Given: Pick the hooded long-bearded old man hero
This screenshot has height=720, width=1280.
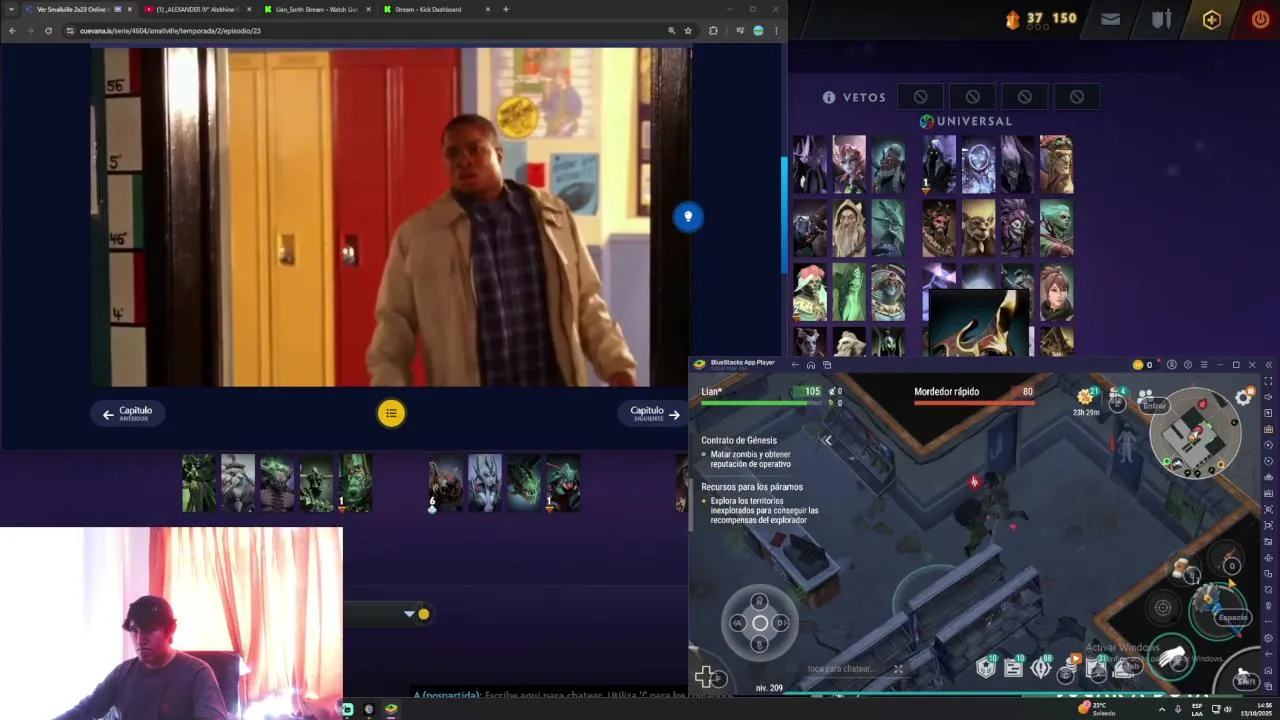Looking at the screenshot, I should point(849,228).
